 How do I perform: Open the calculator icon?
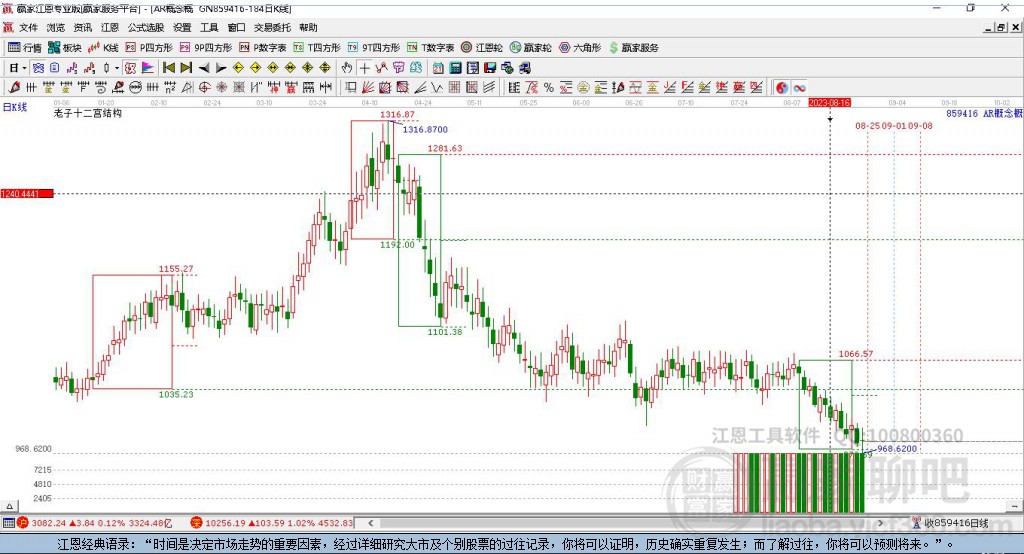tap(456, 68)
